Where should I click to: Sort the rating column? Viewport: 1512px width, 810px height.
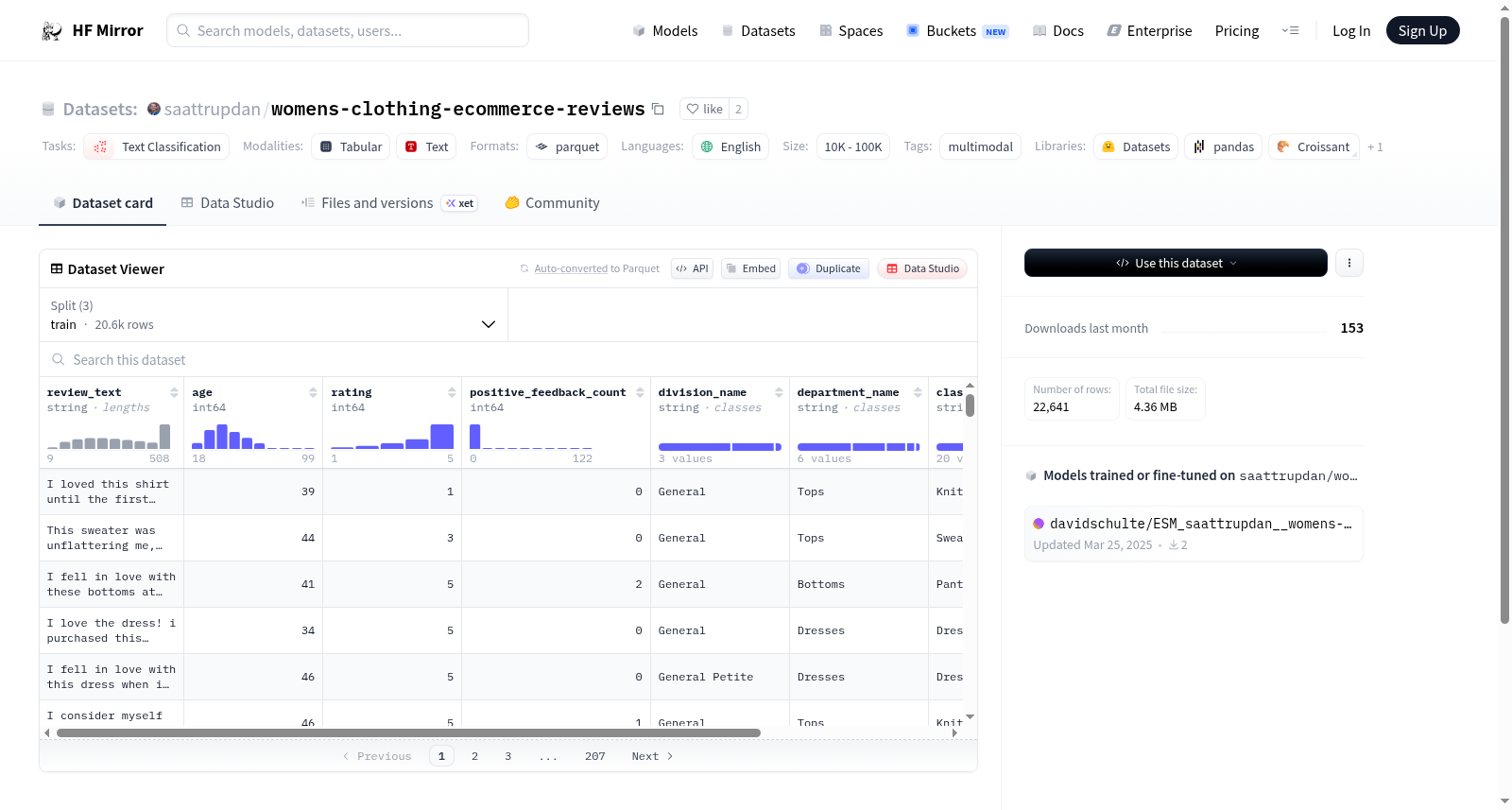click(452, 392)
